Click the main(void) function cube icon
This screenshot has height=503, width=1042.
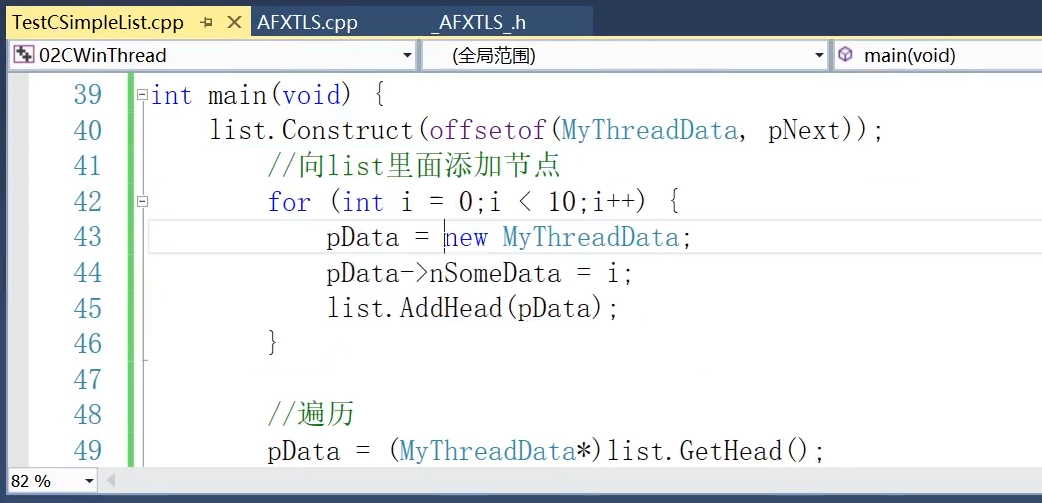(845, 54)
